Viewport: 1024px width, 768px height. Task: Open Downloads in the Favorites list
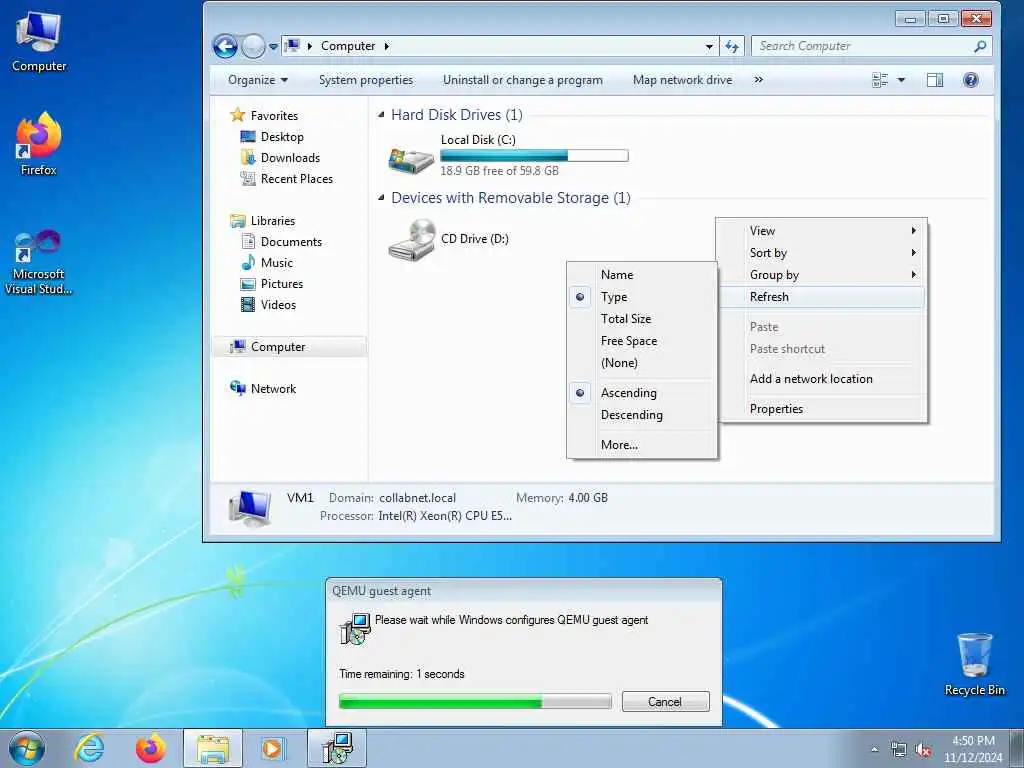click(x=290, y=157)
